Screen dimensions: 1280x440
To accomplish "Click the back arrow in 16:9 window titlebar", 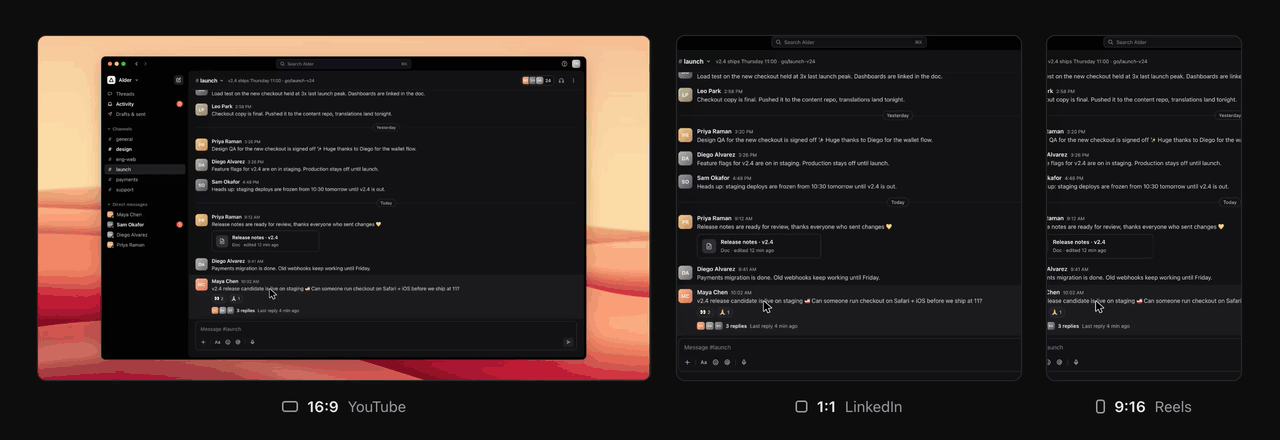I will pos(137,63).
